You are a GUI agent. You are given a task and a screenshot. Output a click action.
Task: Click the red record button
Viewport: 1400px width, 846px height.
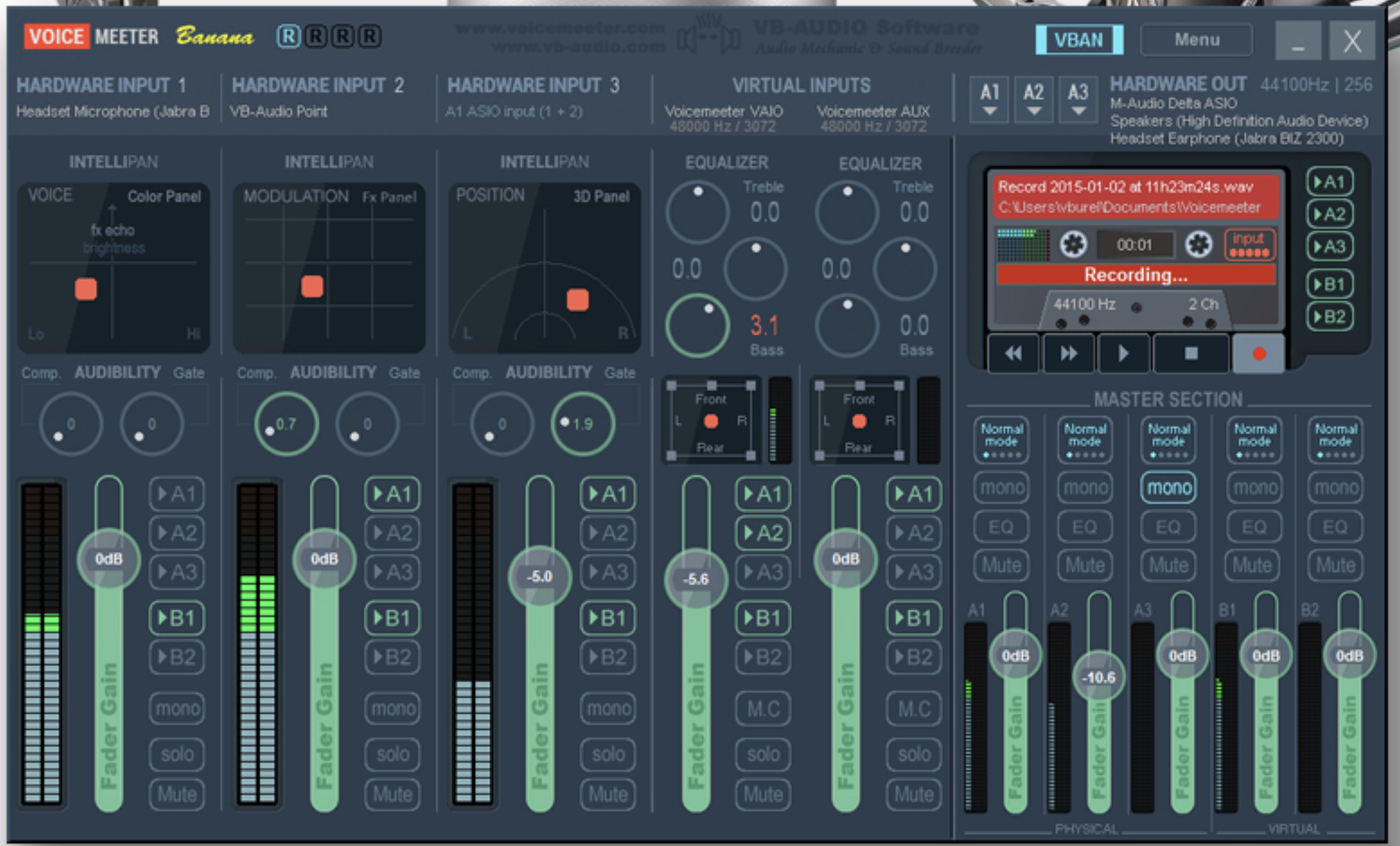coord(1258,353)
